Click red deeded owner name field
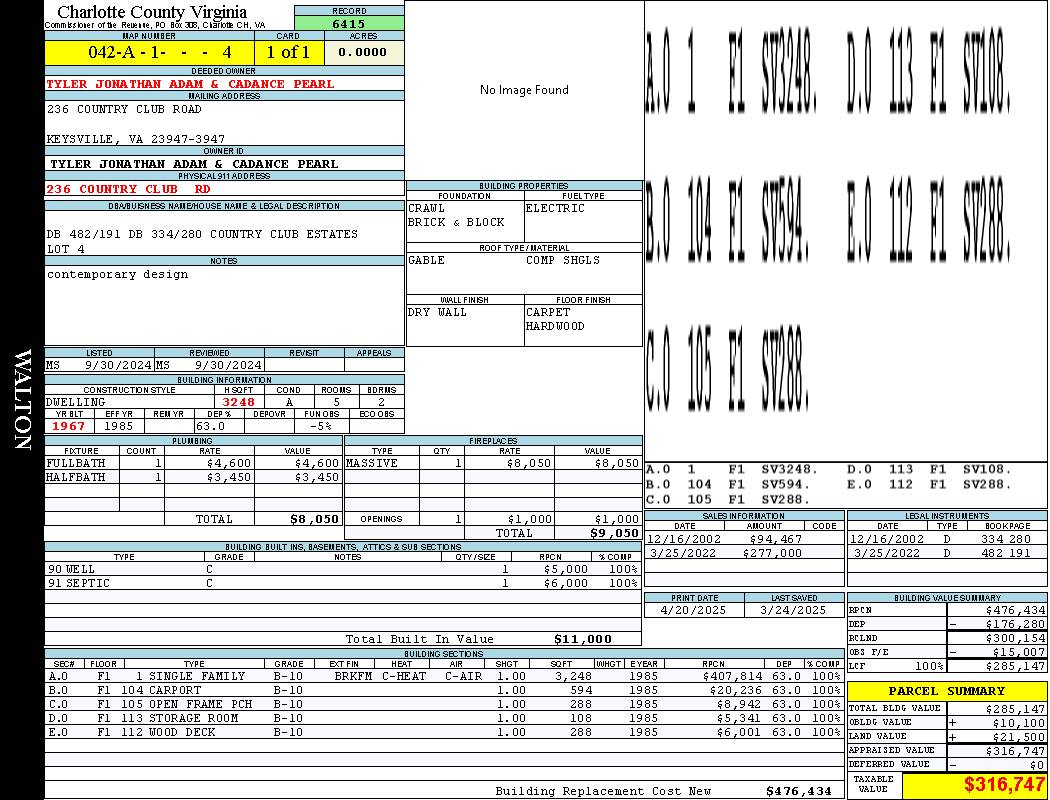 click(x=190, y=84)
